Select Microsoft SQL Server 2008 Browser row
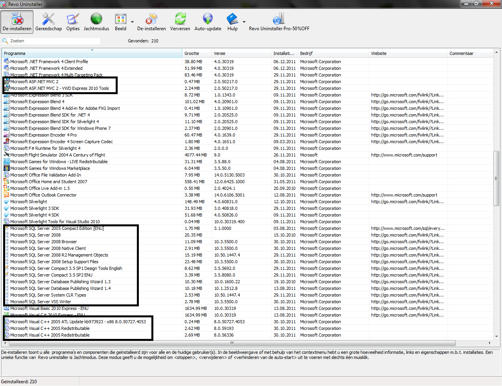The image size is (502, 386). click(x=43, y=242)
